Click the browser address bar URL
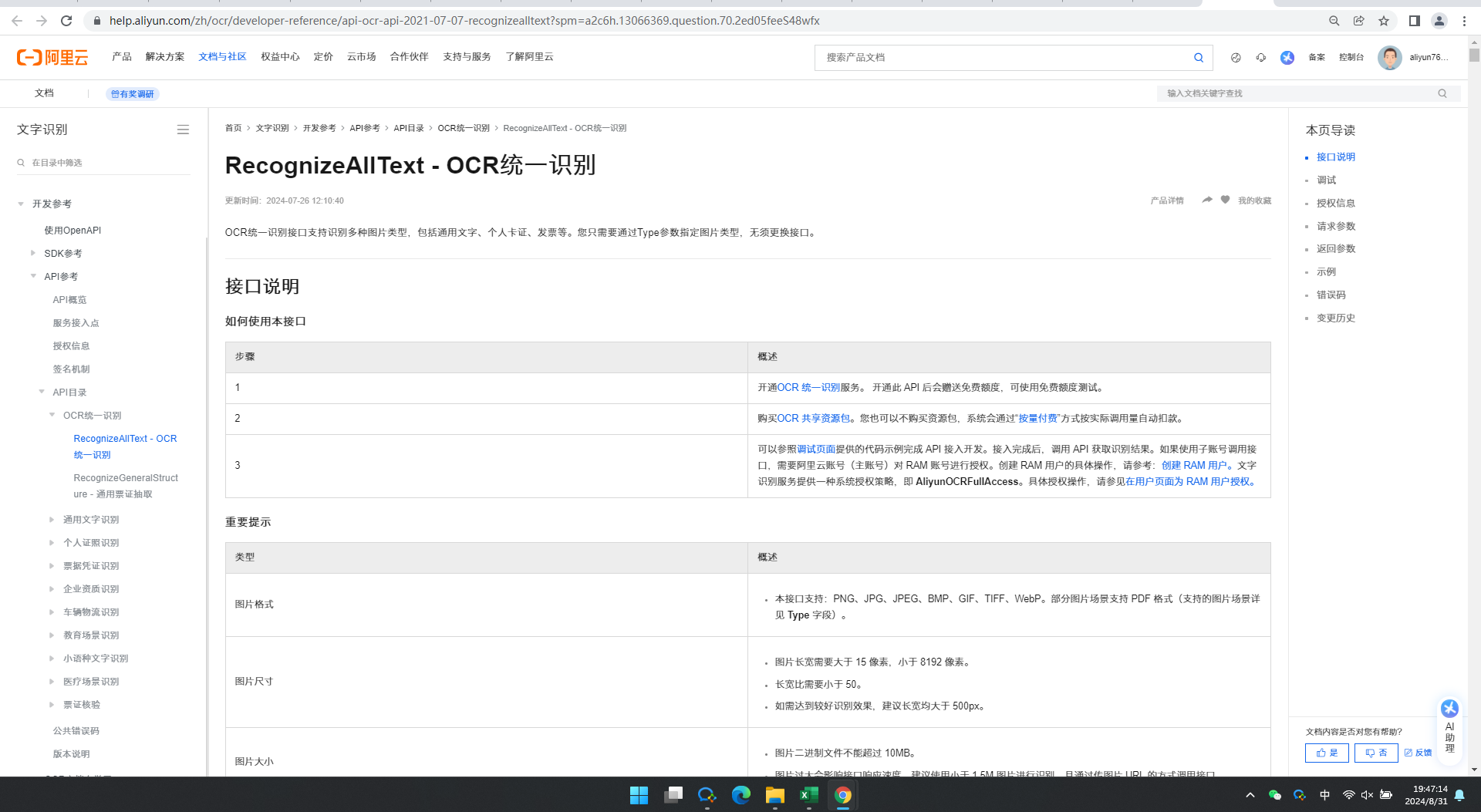The height and width of the screenshot is (812, 1481). click(464, 21)
